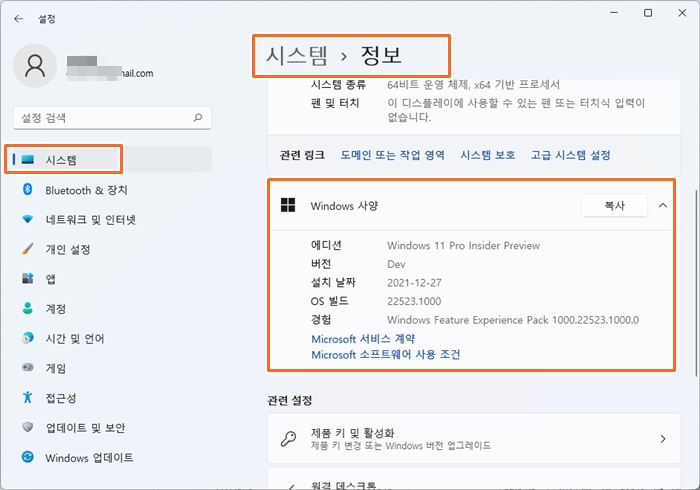Screen dimensions: 700x490
Task: Open 도메인 또는 작업 영역 link
Action: coord(392,155)
